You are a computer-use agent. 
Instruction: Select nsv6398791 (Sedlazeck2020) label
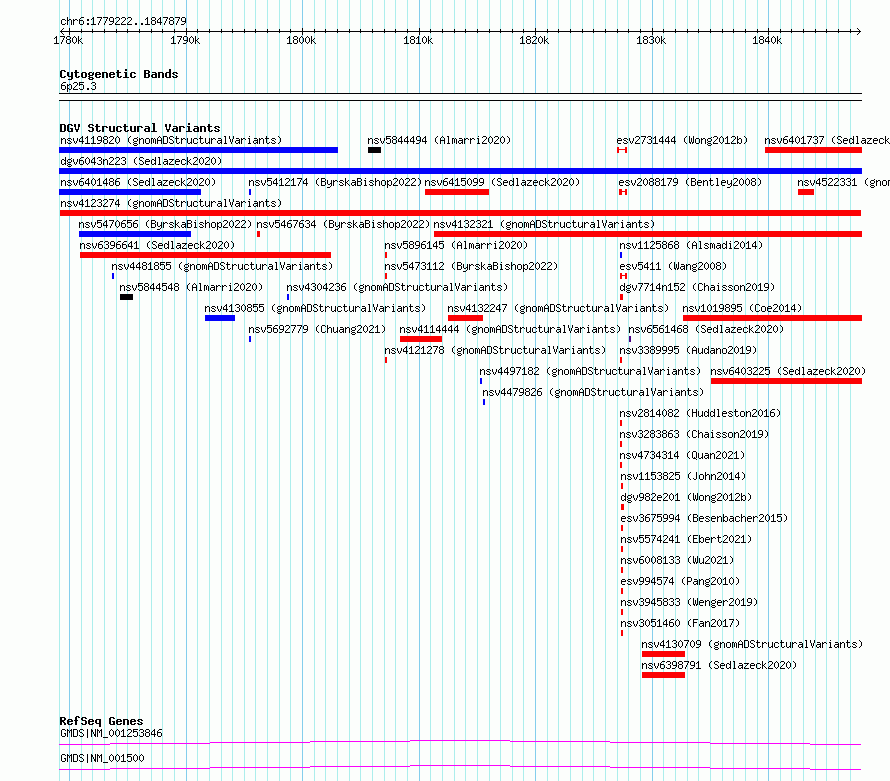point(719,665)
